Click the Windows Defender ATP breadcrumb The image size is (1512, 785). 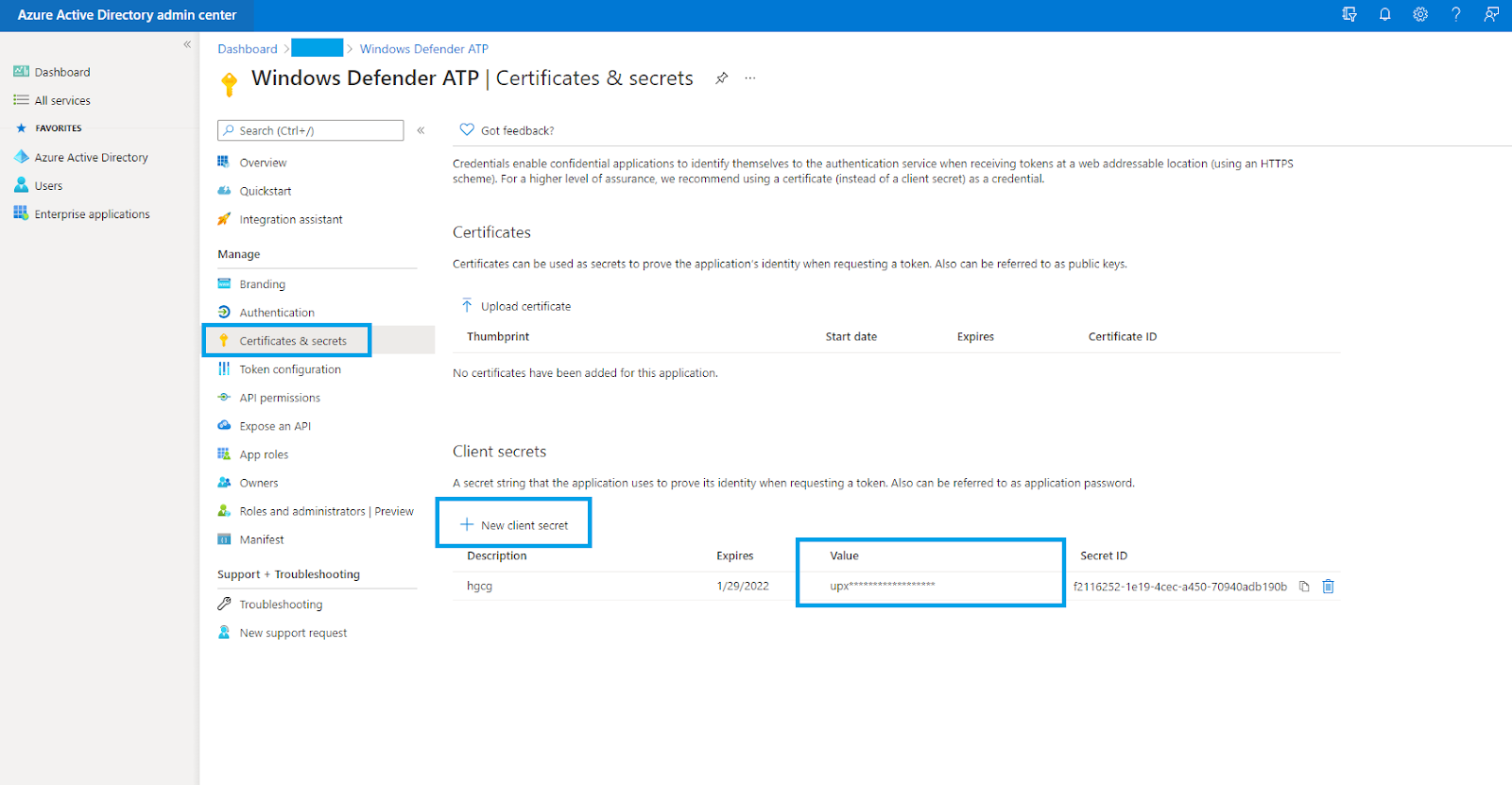pyautogui.click(x=424, y=49)
